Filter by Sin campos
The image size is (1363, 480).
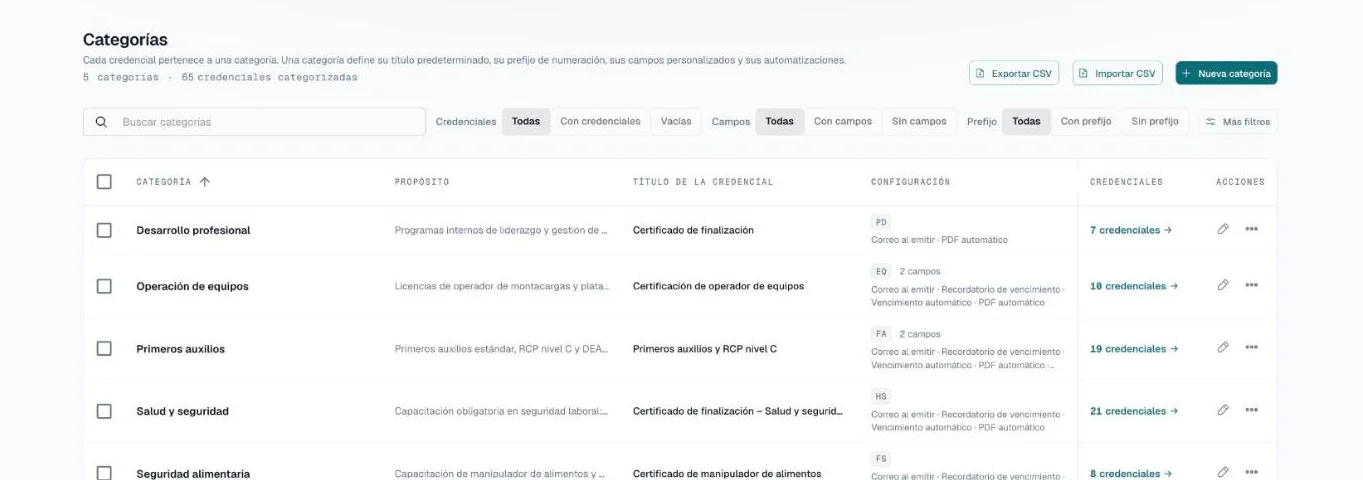click(x=919, y=122)
